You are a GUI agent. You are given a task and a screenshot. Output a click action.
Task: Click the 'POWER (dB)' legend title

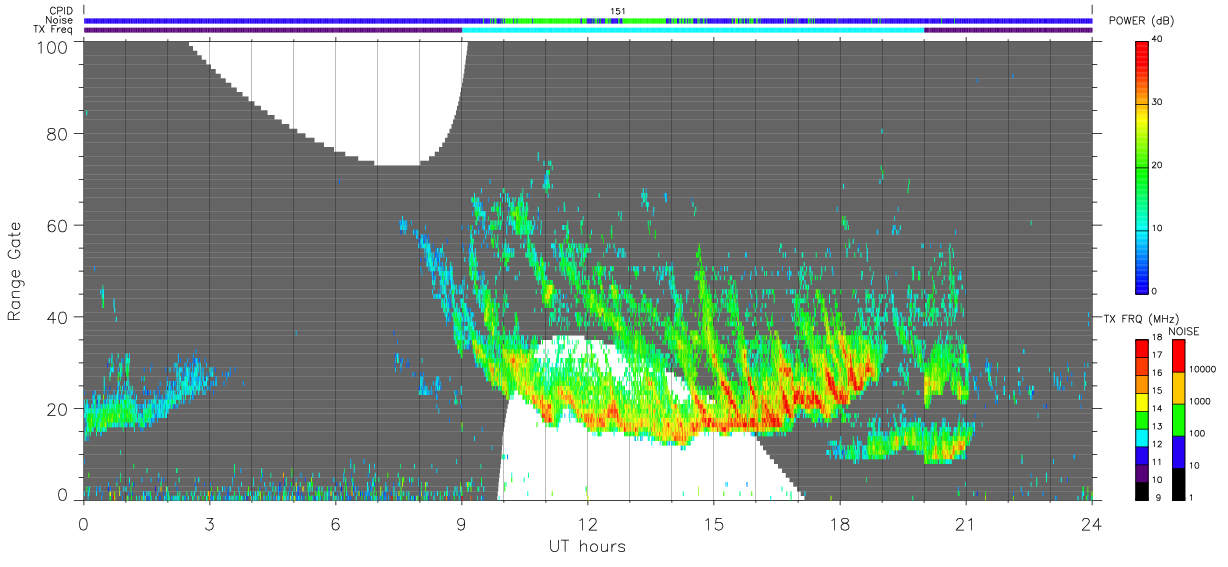(1142, 23)
